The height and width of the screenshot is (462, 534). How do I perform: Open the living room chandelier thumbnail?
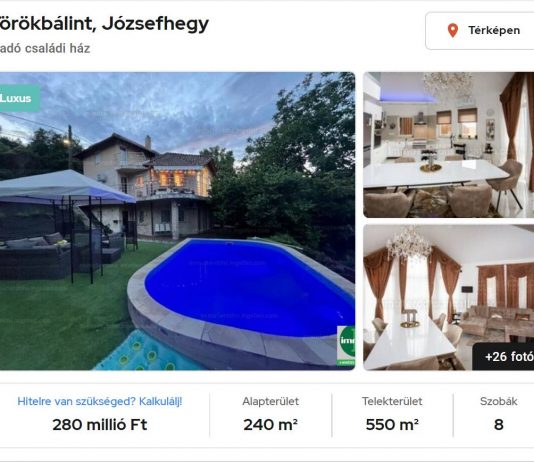point(449,297)
